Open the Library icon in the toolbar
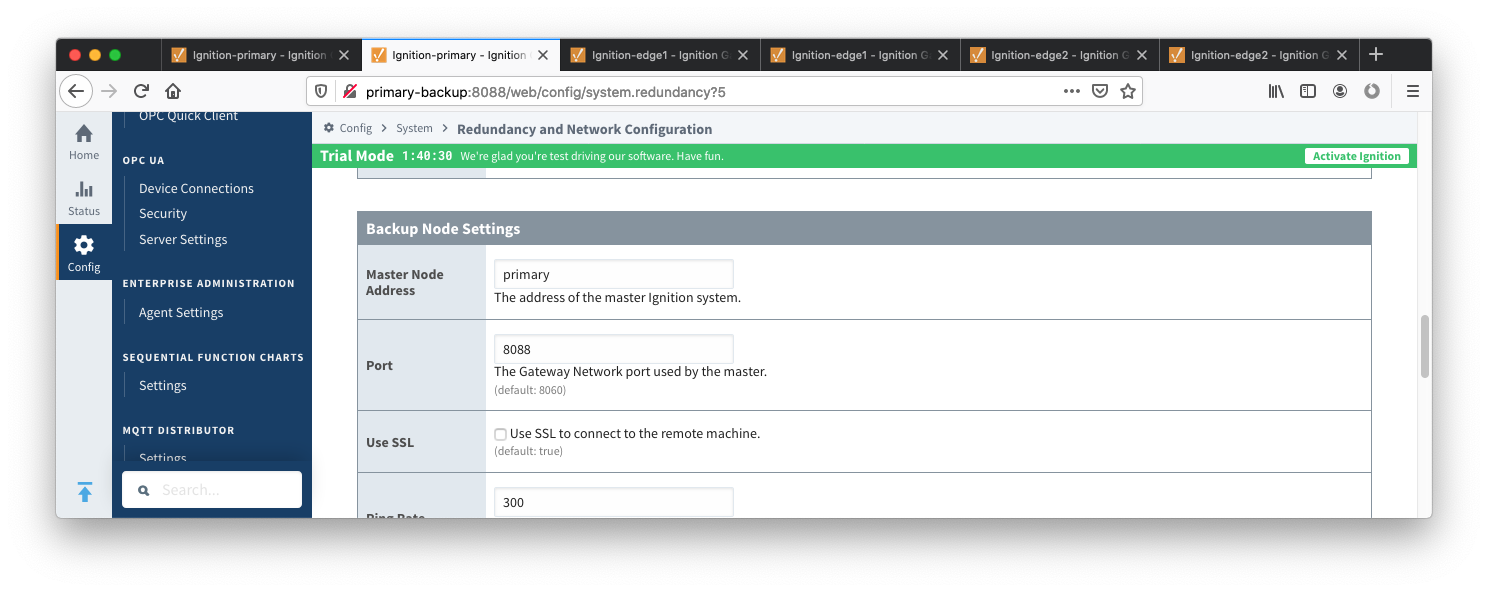The width and height of the screenshot is (1488, 592). (1276, 91)
